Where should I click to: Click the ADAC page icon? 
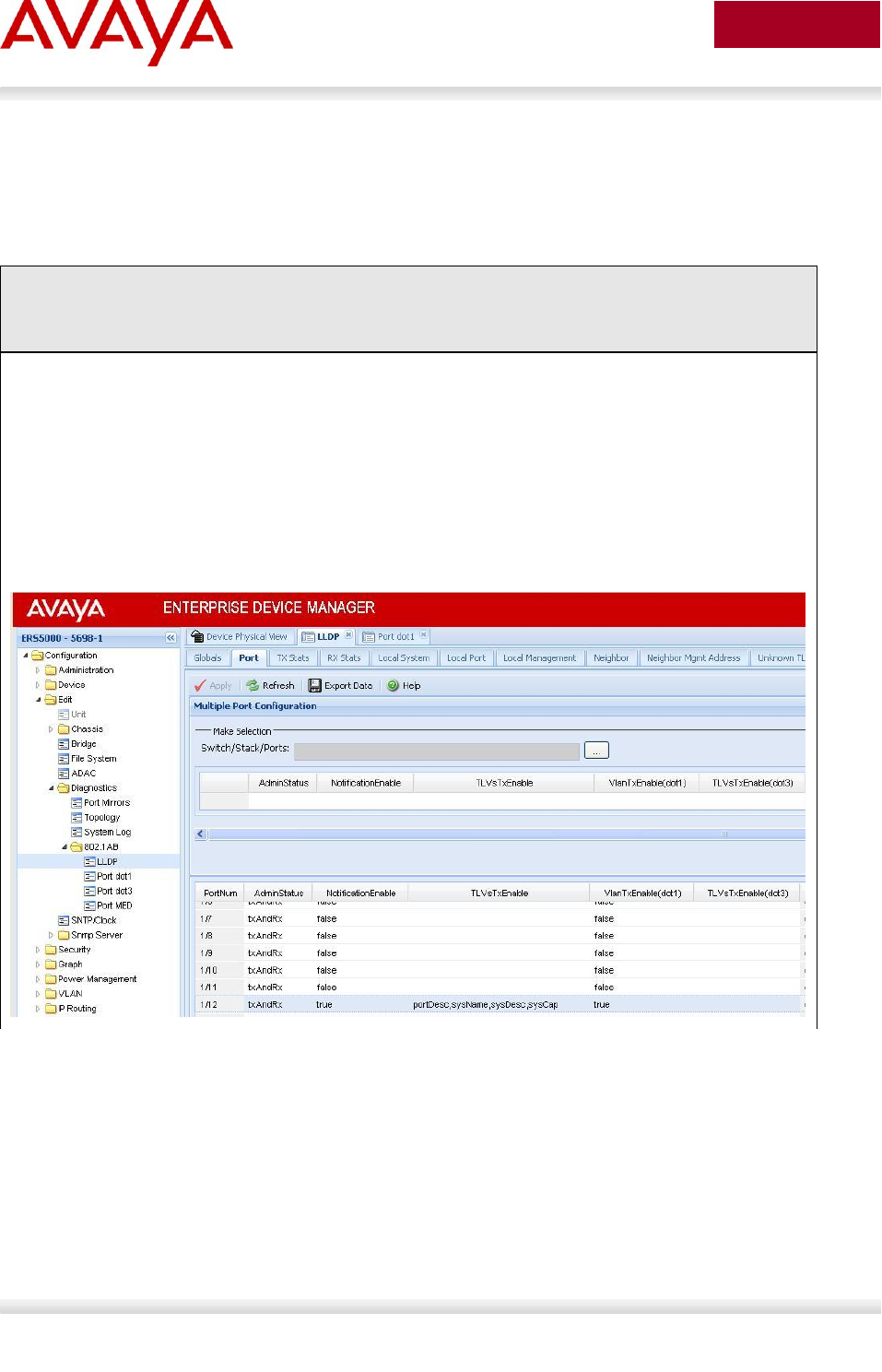64,774
